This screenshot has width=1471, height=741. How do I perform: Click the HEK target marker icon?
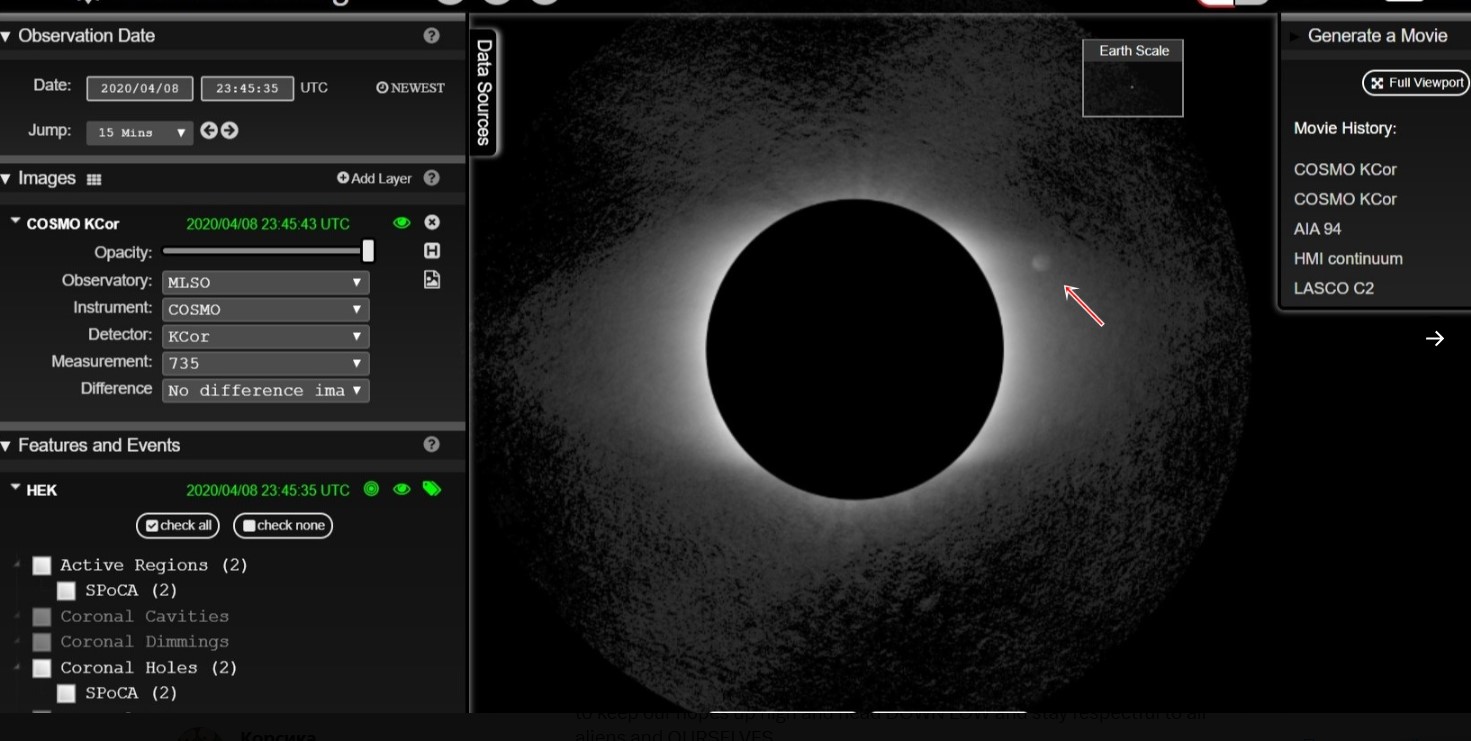(x=371, y=489)
